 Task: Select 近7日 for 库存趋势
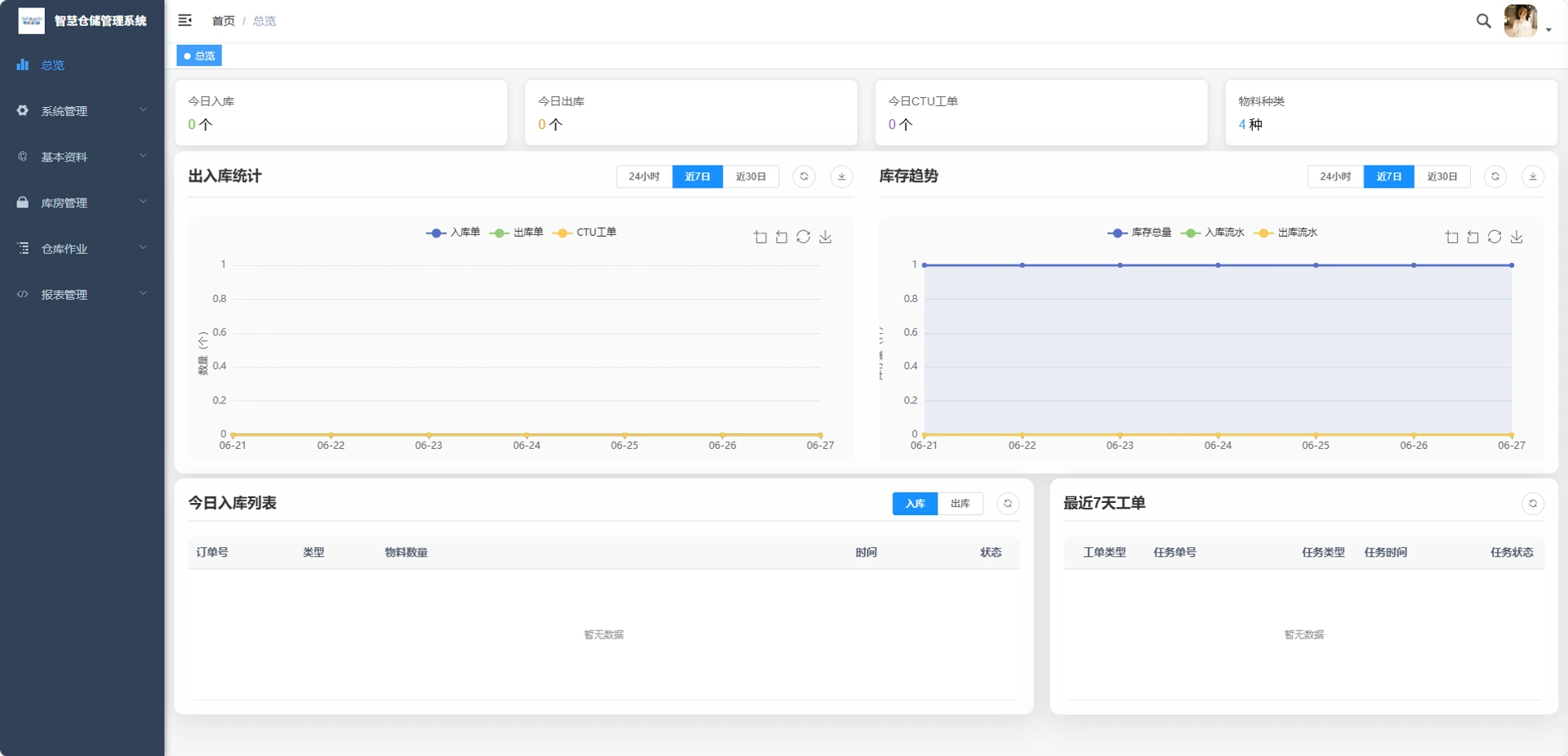click(1388, 176)
